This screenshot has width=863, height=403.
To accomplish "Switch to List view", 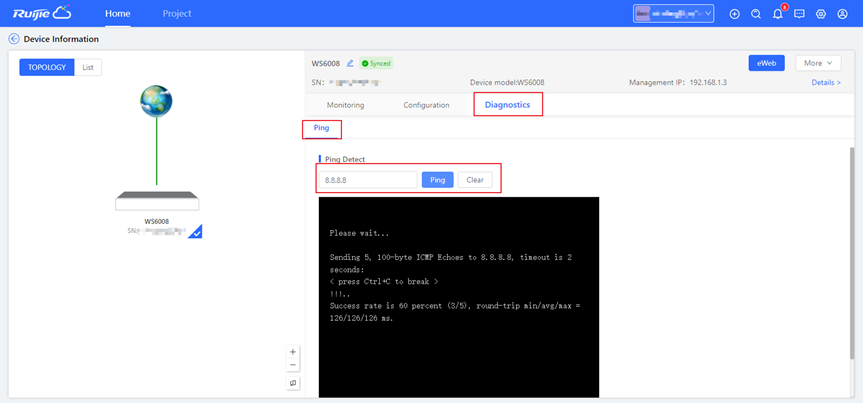I will [x=88, y=67].
